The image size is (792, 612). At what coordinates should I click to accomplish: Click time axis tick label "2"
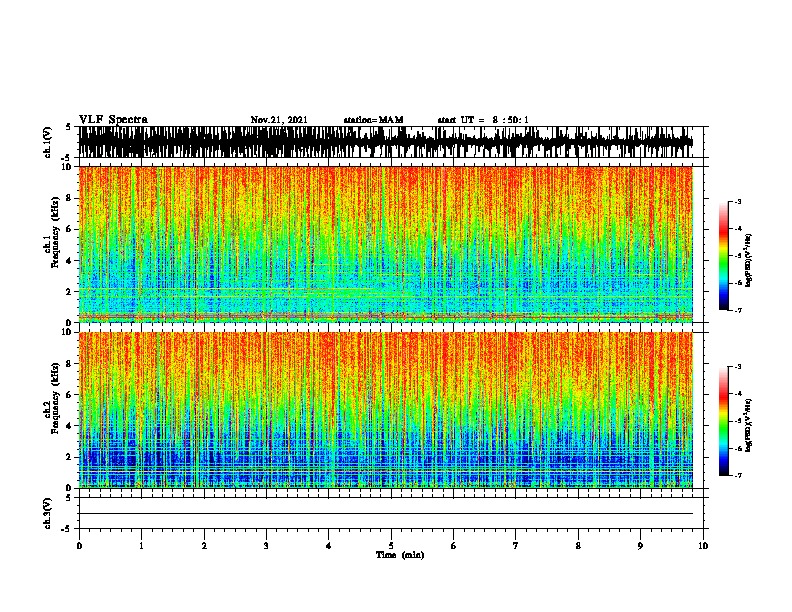(204, 546)
